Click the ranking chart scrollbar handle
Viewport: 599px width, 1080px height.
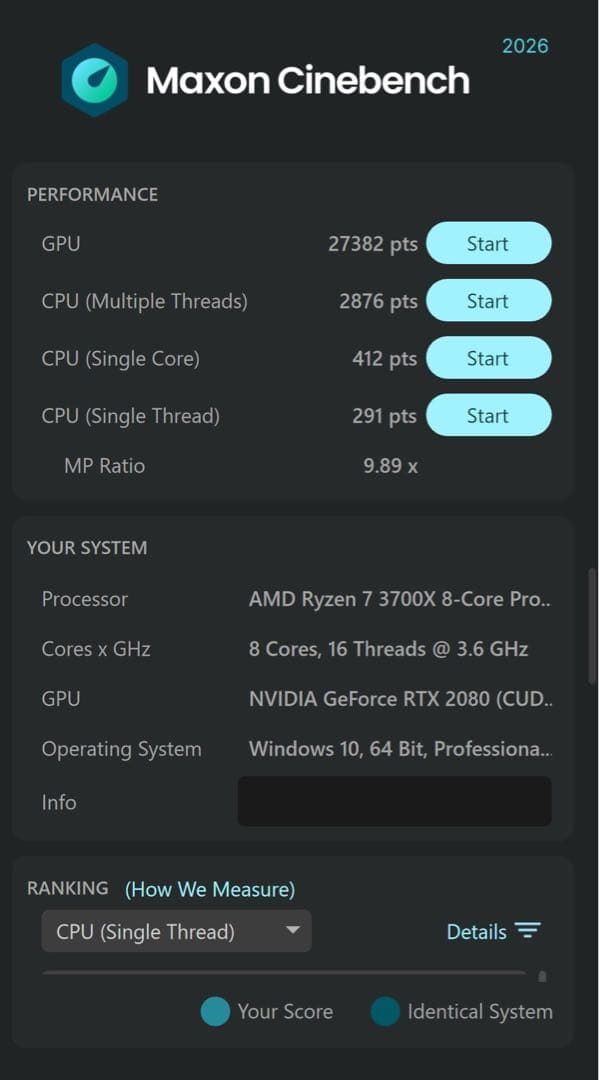point(541,975)
